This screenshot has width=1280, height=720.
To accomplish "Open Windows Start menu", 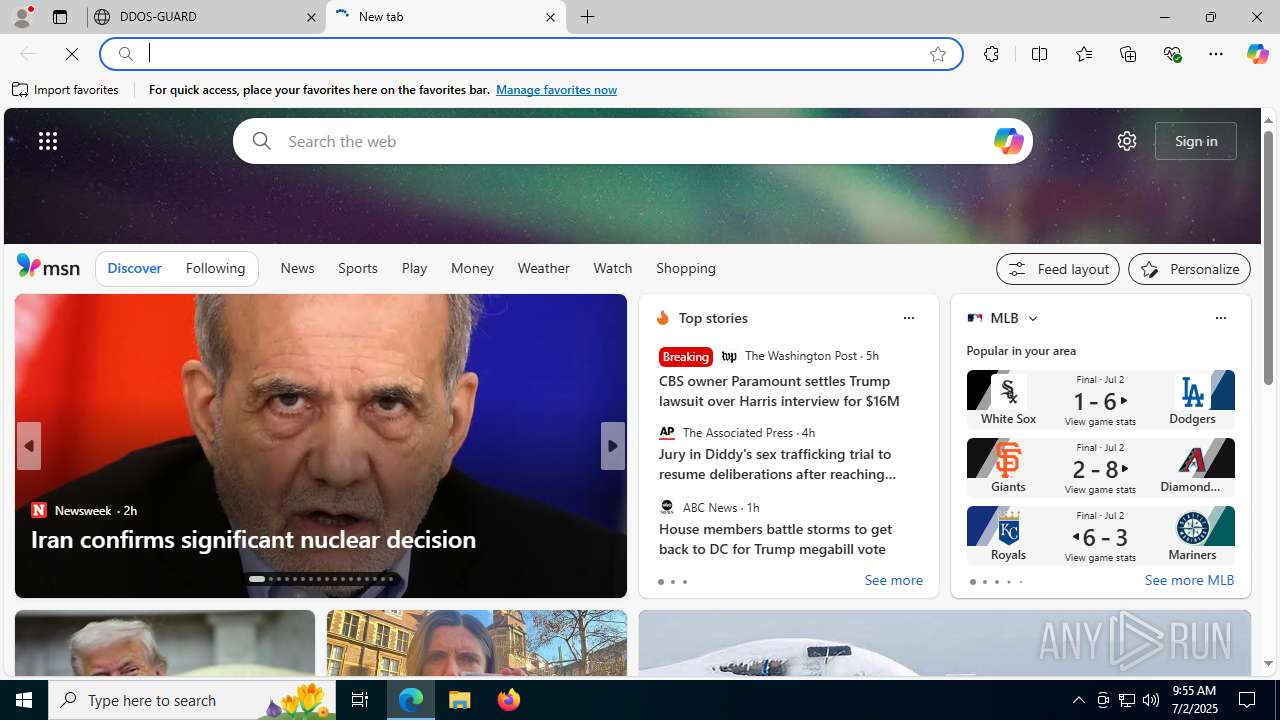I will 24,700.
